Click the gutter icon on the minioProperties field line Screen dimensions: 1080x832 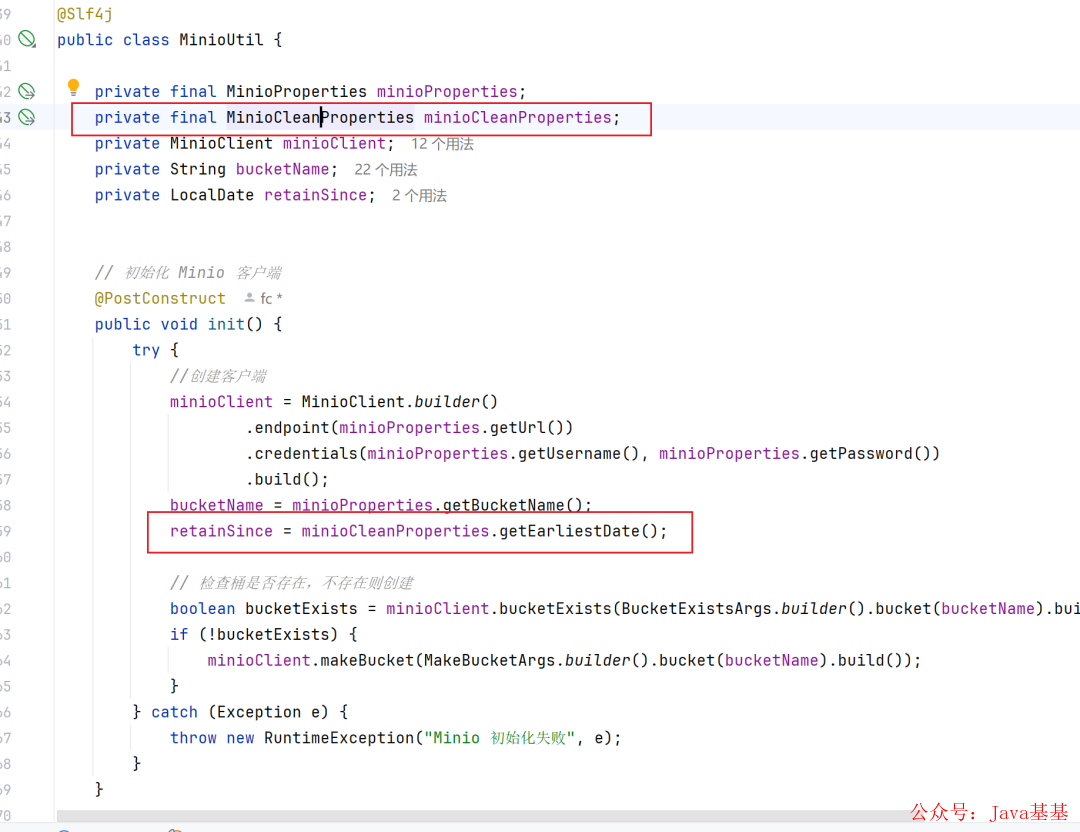click(27, 91)
